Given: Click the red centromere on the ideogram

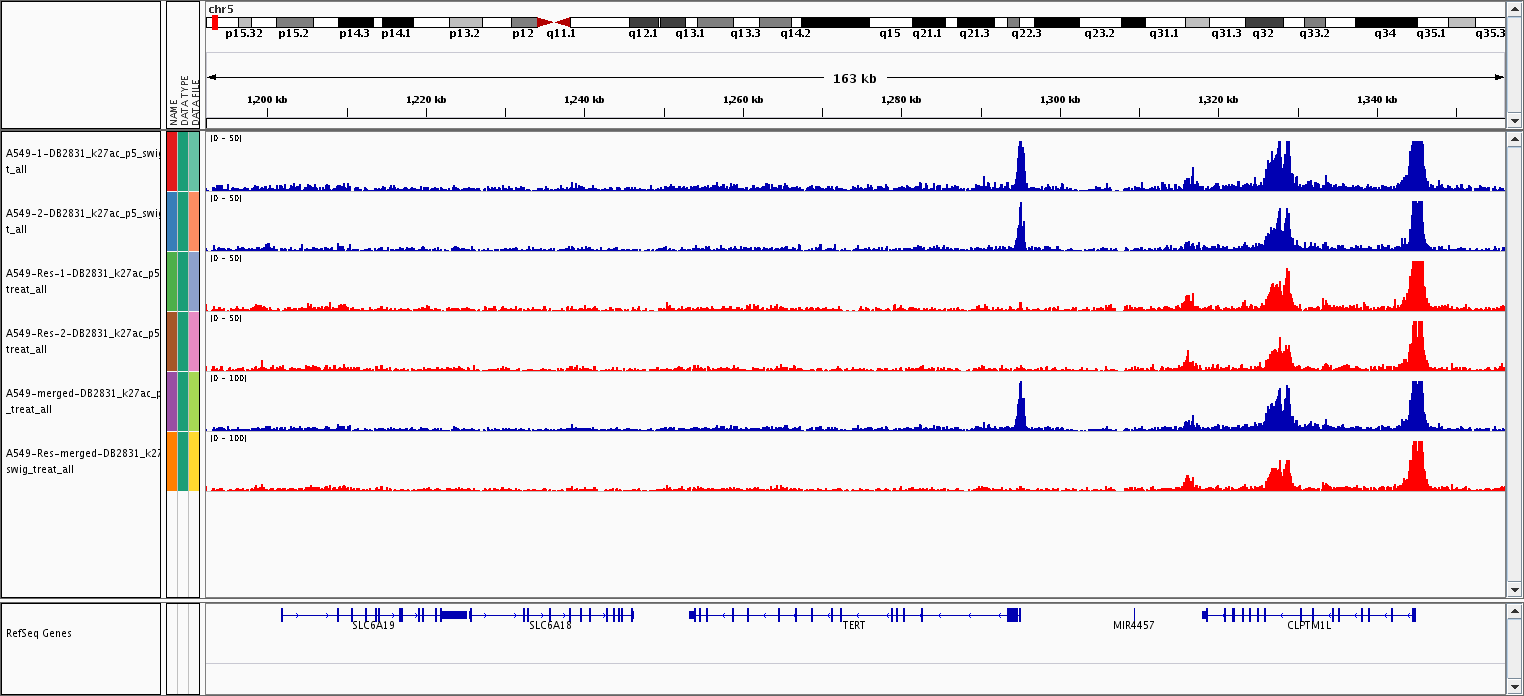Looking at the screenshot, I should (553, 22).
